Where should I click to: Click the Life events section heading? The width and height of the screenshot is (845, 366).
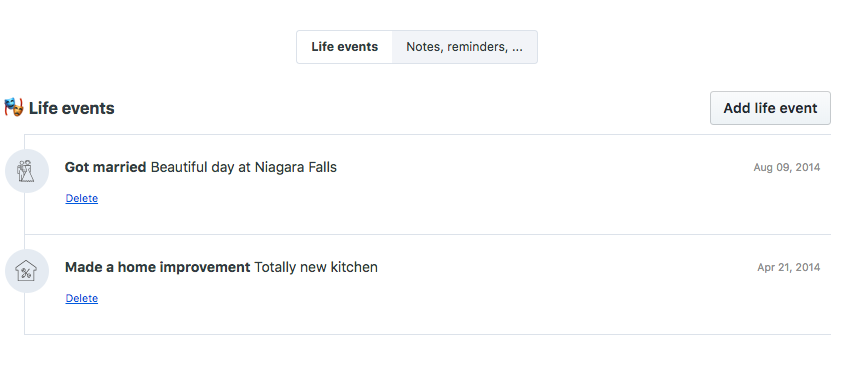(x=72, y=108)
